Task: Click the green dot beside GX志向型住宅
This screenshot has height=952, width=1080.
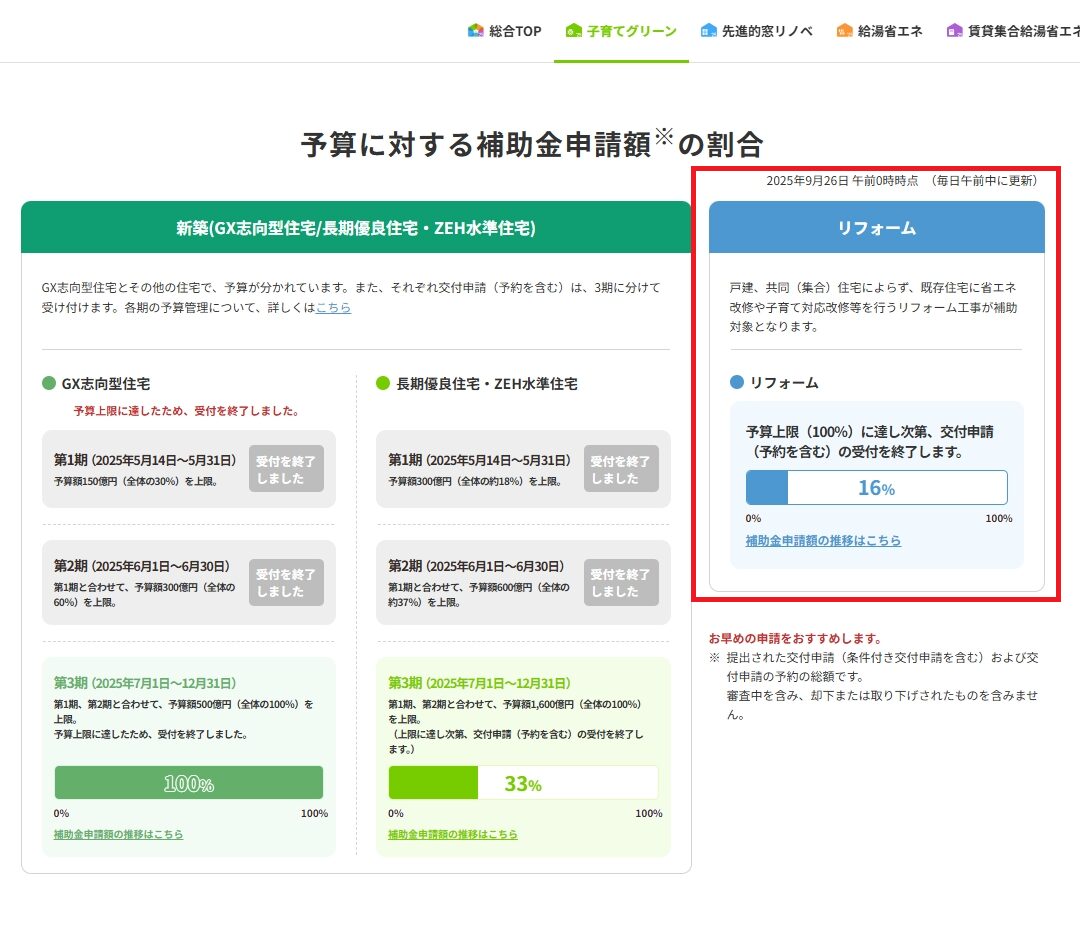Action: (49, 383)
